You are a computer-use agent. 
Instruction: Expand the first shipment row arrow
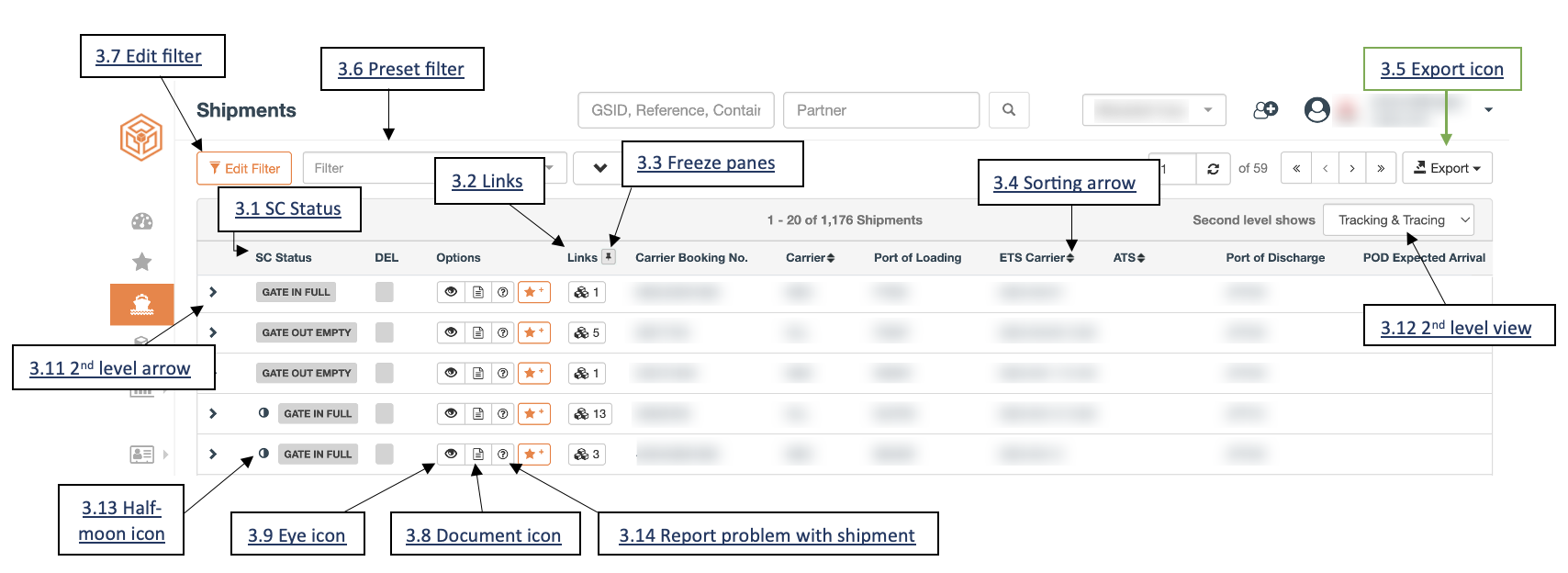(x=213, y=292)
